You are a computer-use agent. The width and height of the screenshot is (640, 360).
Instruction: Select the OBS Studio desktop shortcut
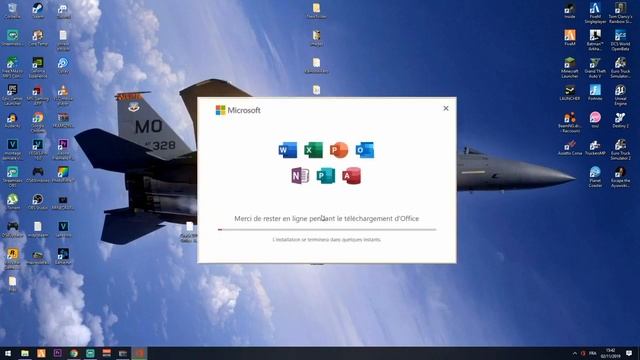pyautogui.click(x=38, y=202)
